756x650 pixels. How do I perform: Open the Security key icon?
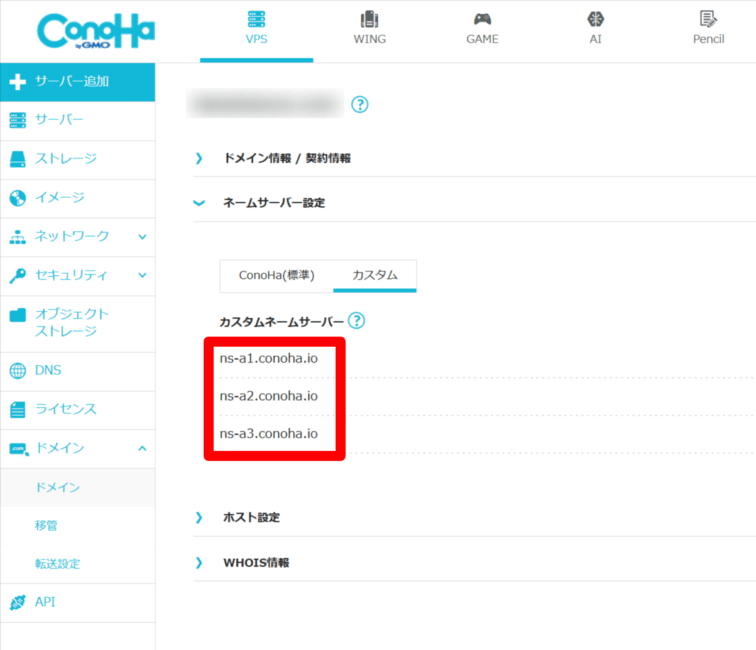coord(17,275)
